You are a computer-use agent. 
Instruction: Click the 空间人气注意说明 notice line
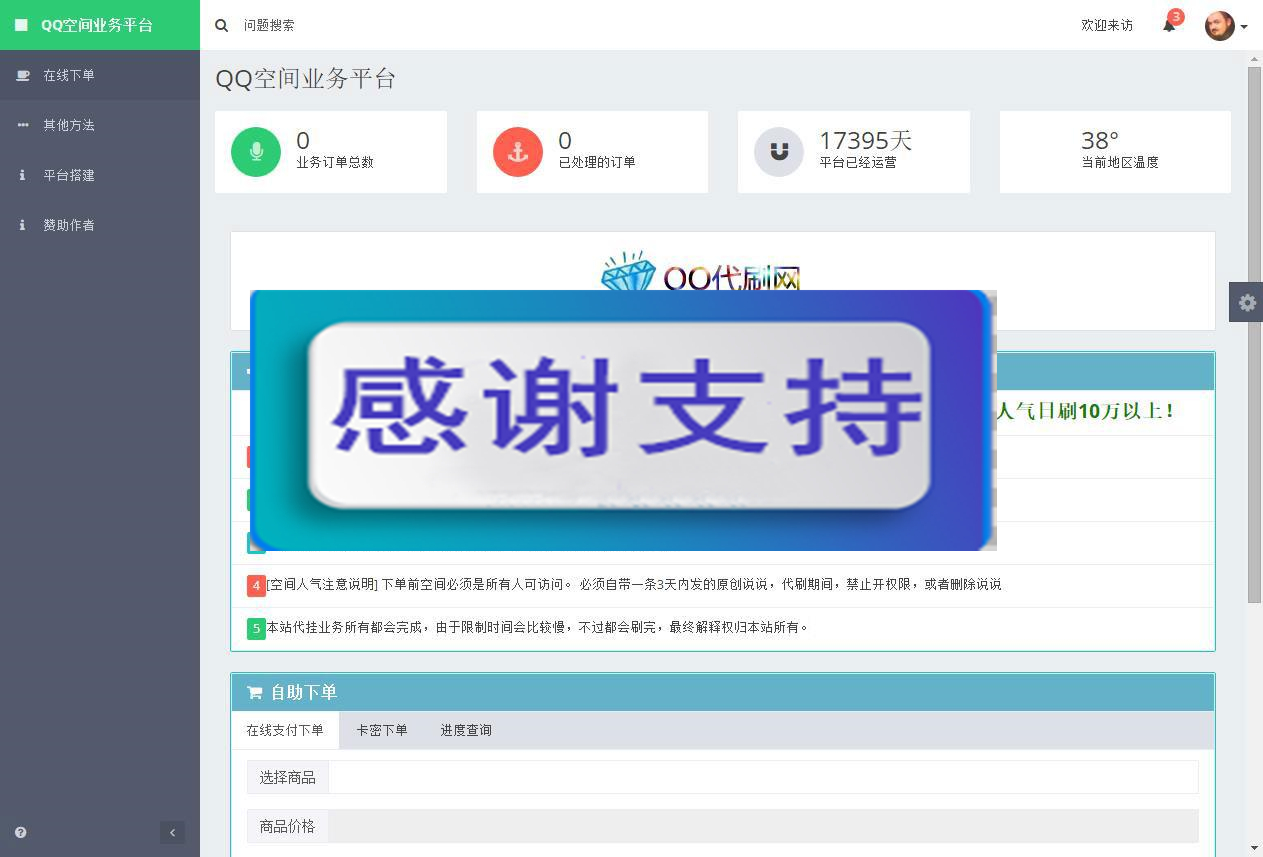point(634,585)
